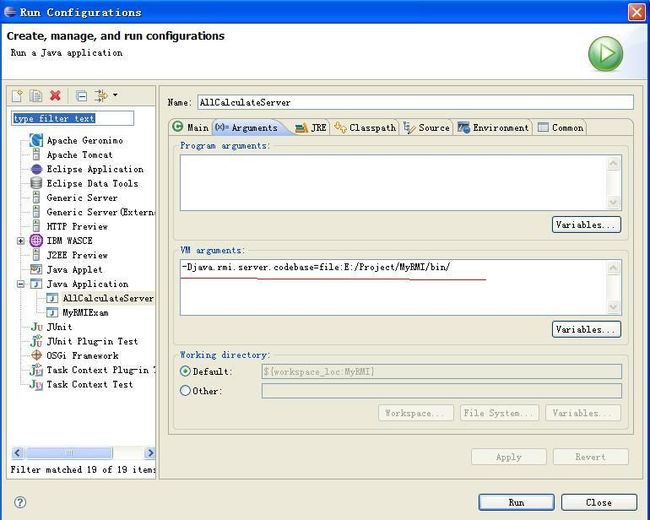Click VM arguments scroll down arrow

pyautogui.click(x=614, y=307)
